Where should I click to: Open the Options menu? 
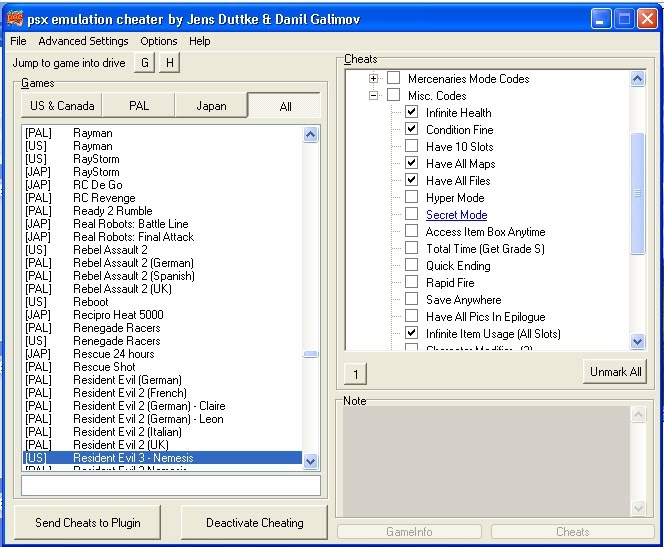point(159,41)
